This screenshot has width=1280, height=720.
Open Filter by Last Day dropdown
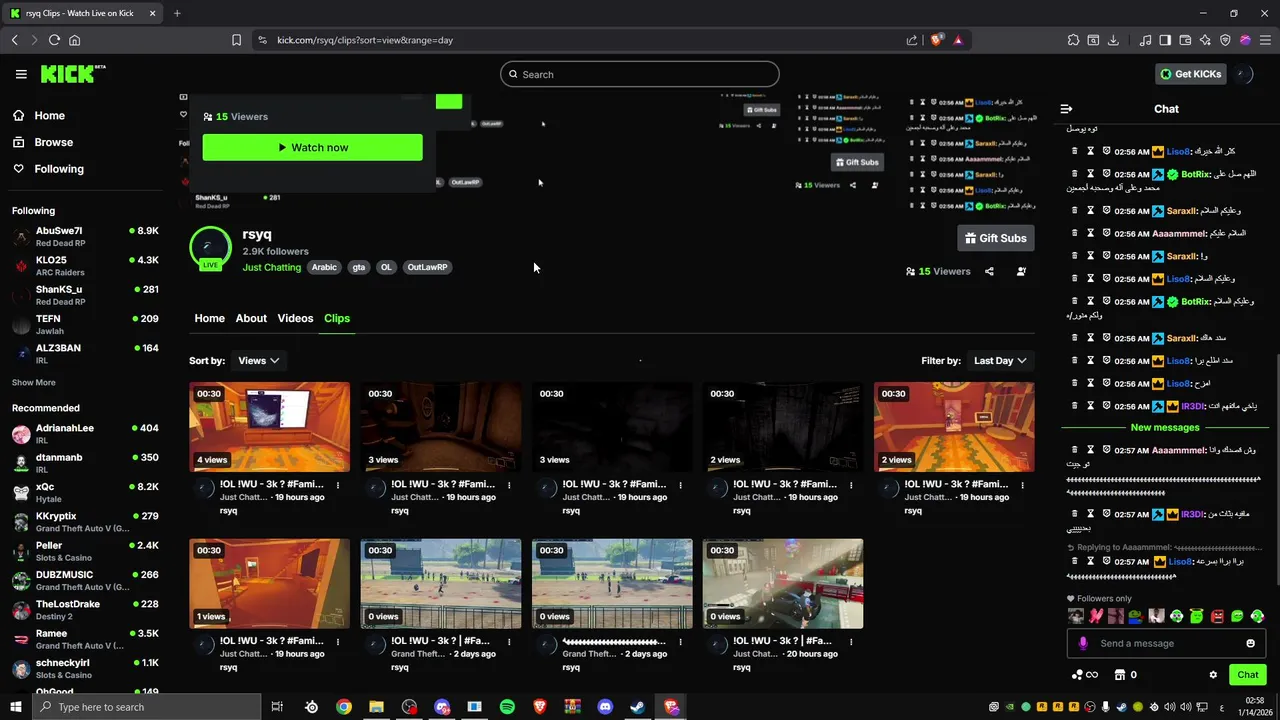1000,360
